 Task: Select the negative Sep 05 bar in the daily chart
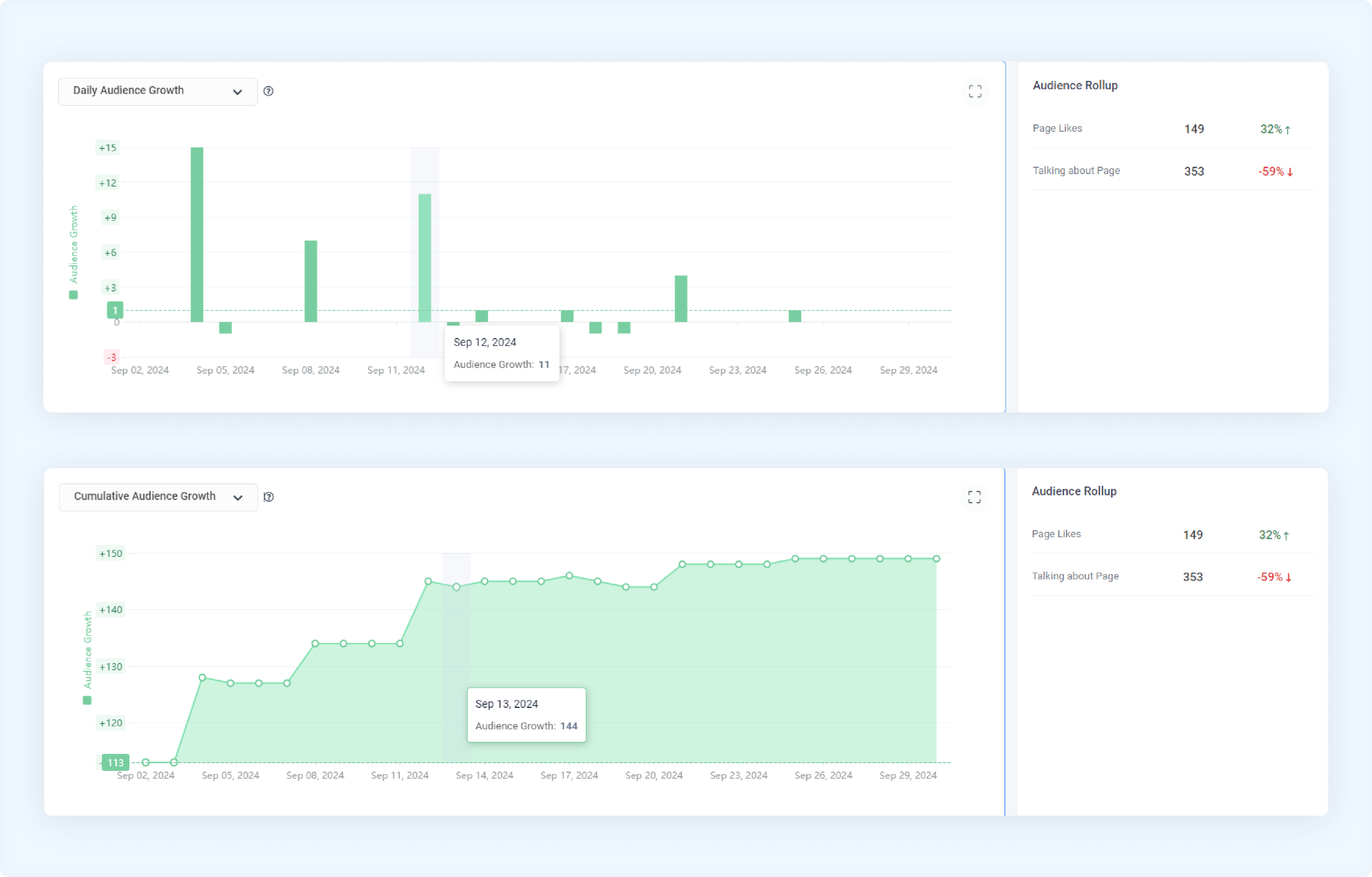click(225, 327)
